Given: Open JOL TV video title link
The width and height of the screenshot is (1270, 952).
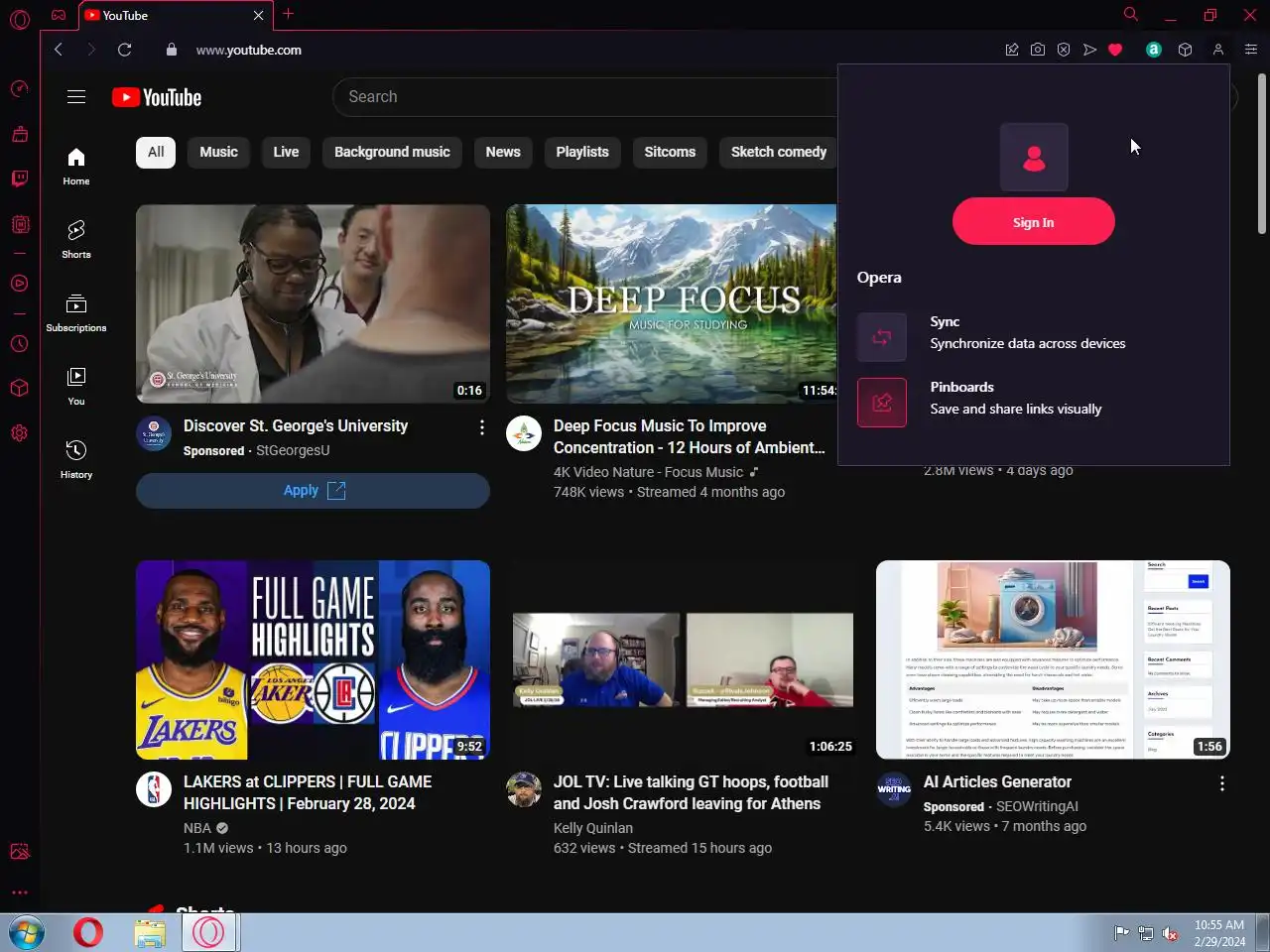Looking at the screenshot, I should (691, 792).
